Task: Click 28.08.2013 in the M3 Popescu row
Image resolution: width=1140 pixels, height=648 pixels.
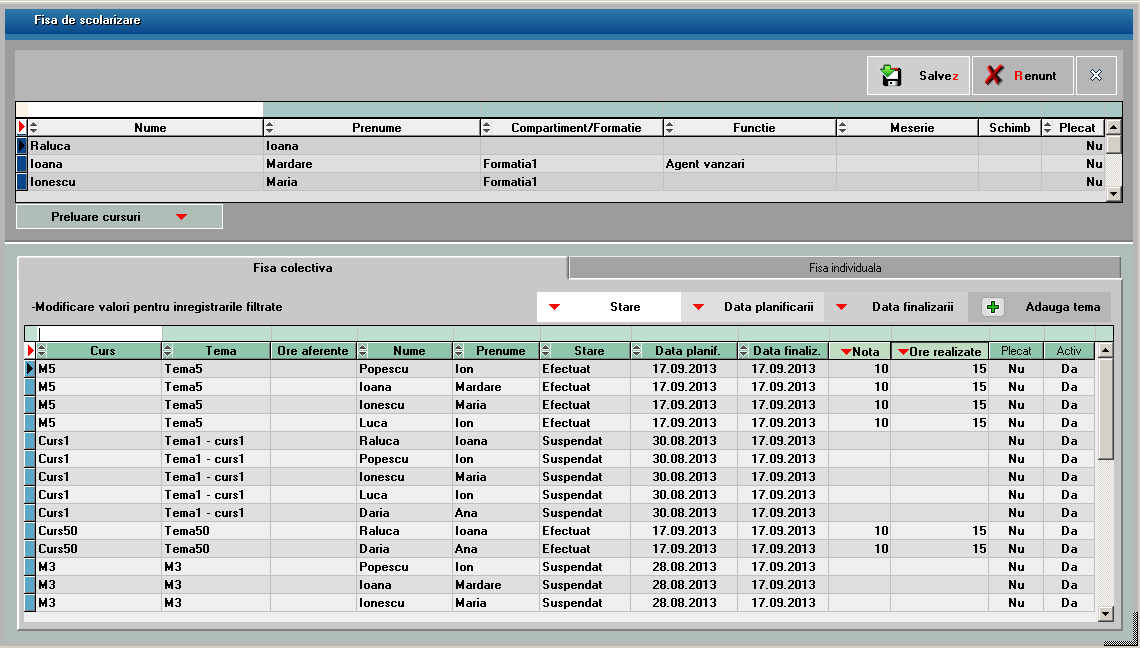Action: pos(684,567)
